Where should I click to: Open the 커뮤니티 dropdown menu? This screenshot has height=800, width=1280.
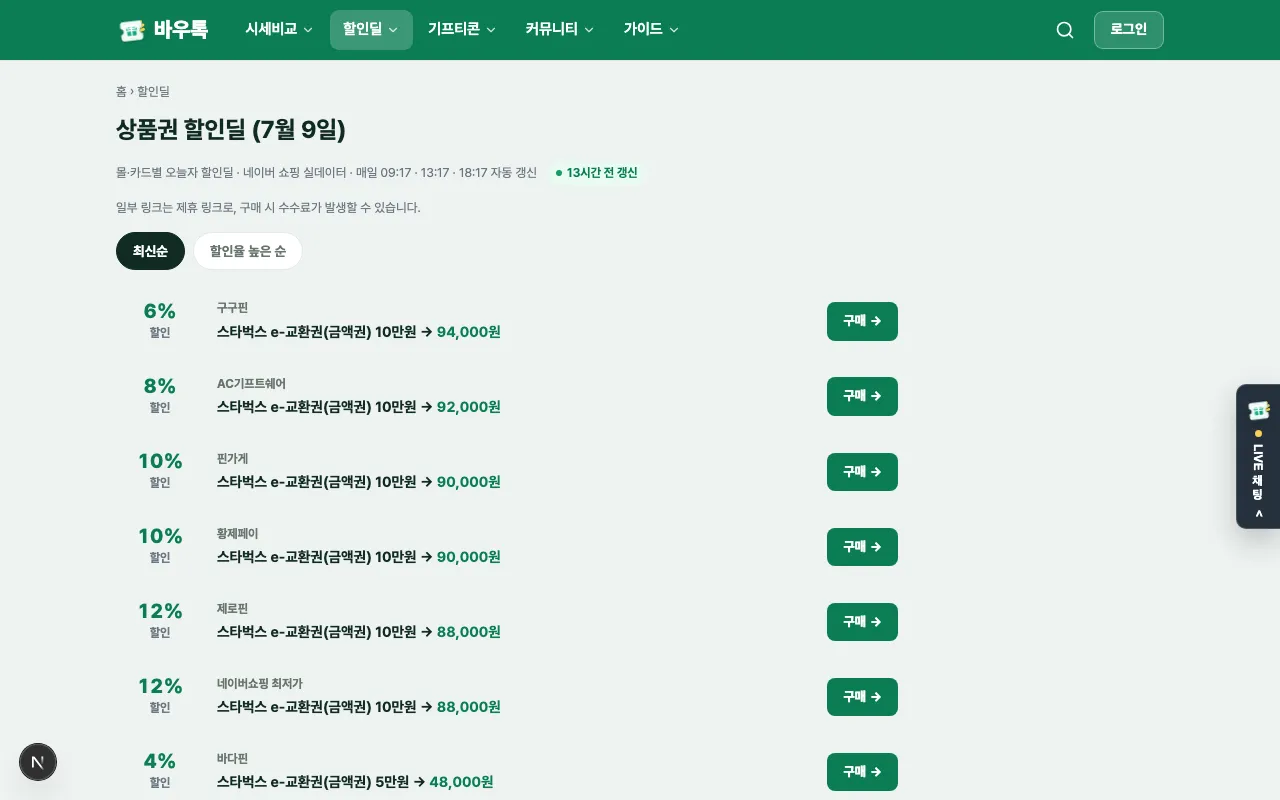click(x=559, y=30)
